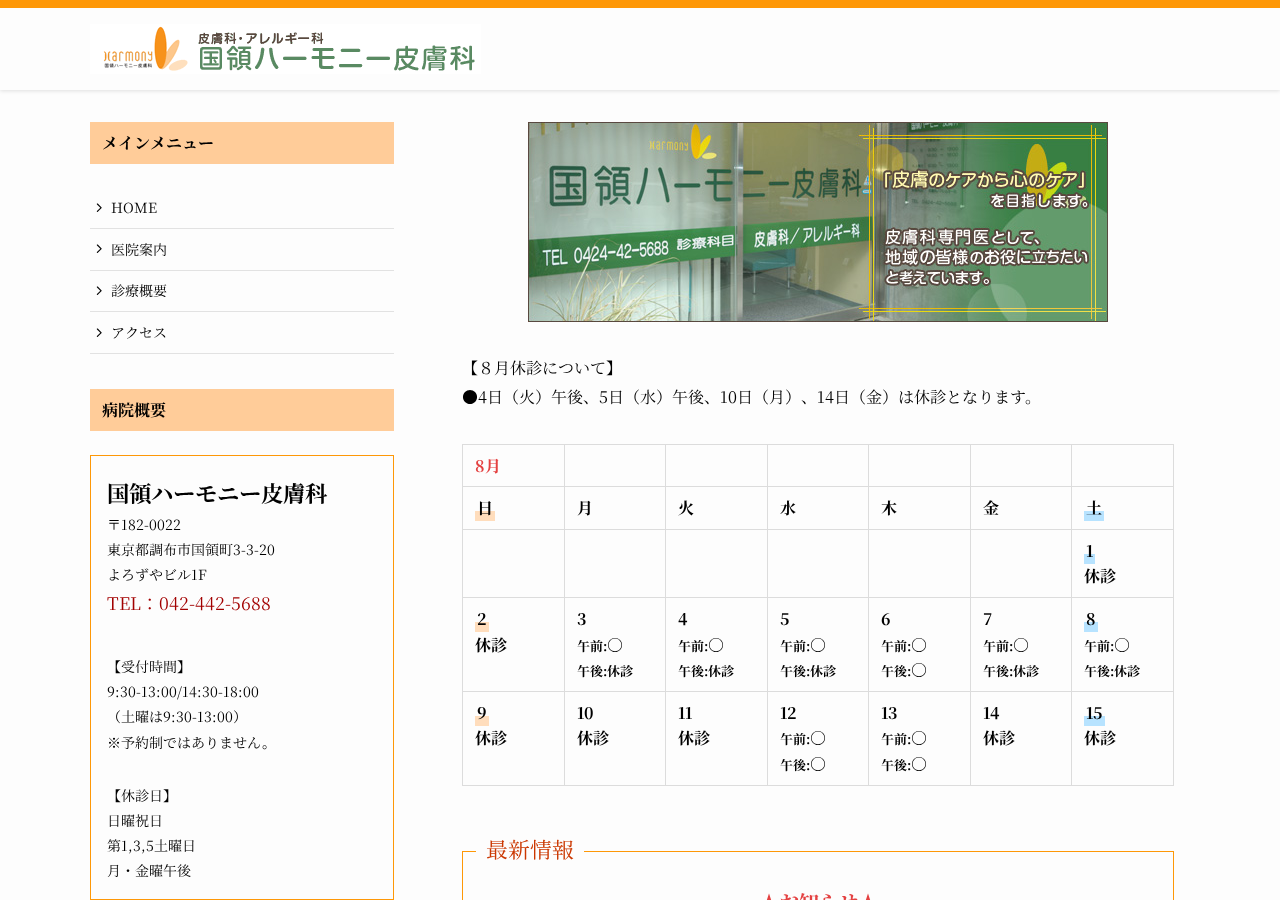The image size is (1280, 900).
Task: Click calendar date 4 cell
Action: point(716,645)
